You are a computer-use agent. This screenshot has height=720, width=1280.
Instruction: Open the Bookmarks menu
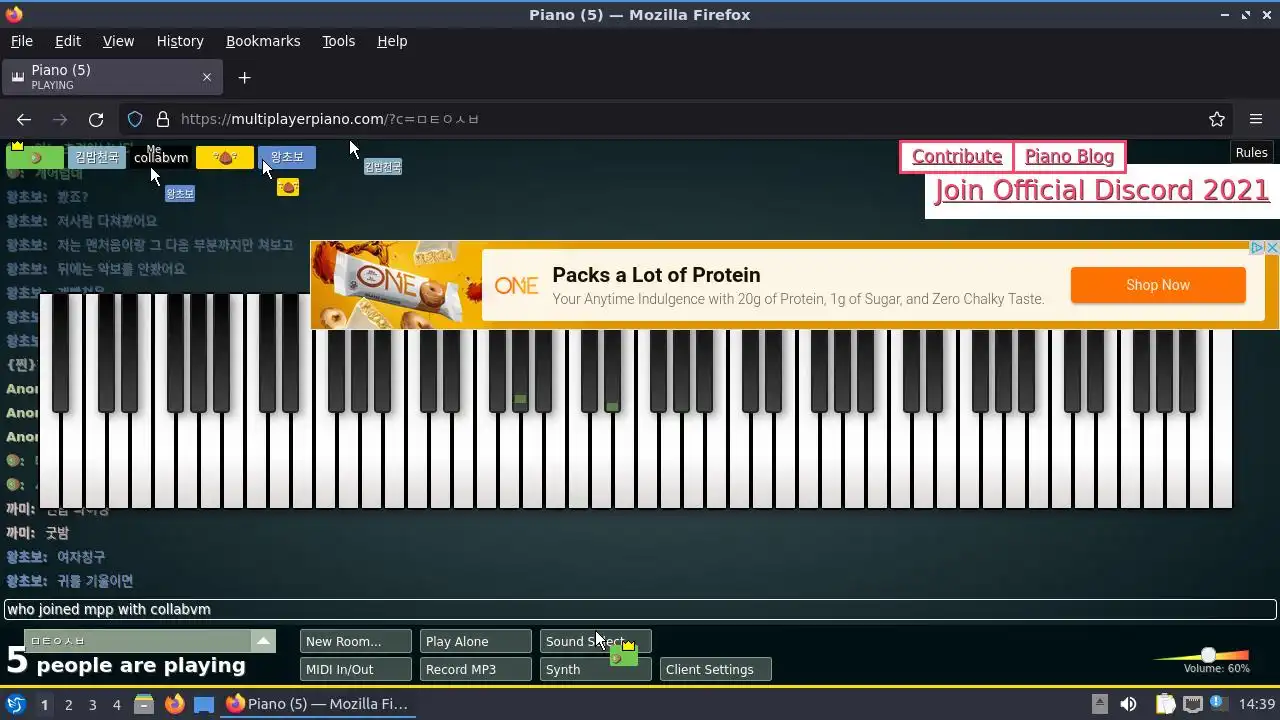tap(263, 41)
